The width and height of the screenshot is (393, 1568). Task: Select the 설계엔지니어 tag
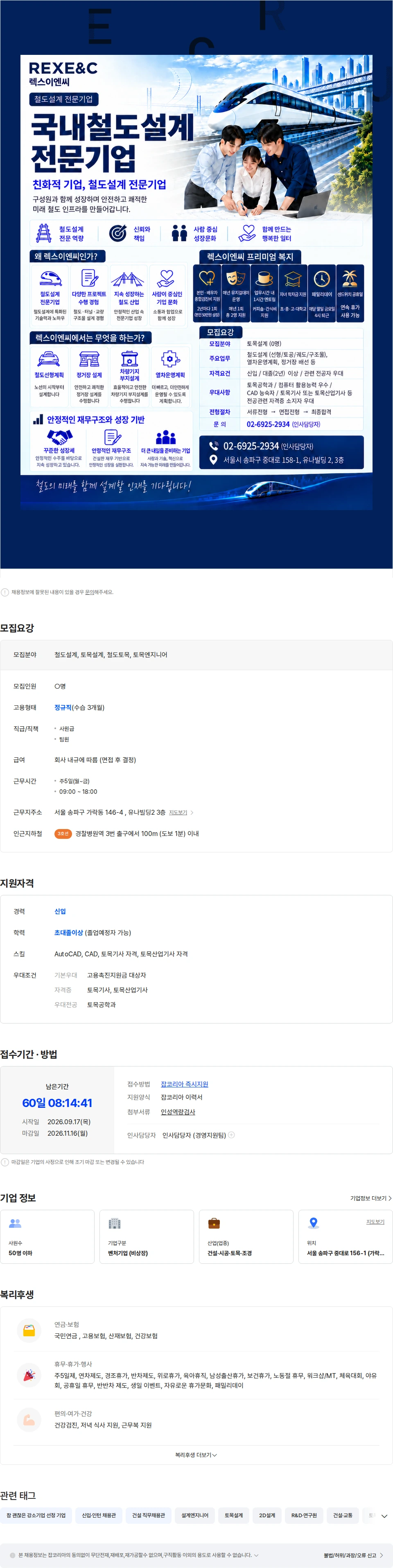pyautogui.click(x=195, y=1515)
